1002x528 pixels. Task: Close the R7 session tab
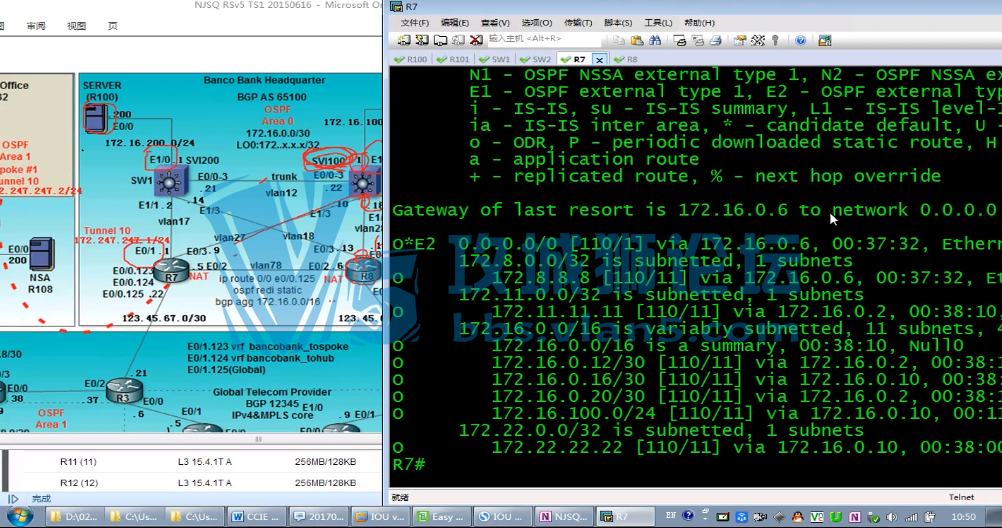click(599, 59)
